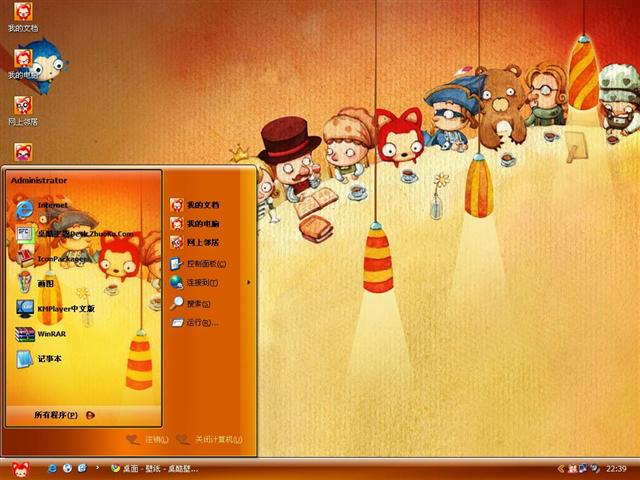Open the 运行(R)... run dialog

tap(194, 323)
